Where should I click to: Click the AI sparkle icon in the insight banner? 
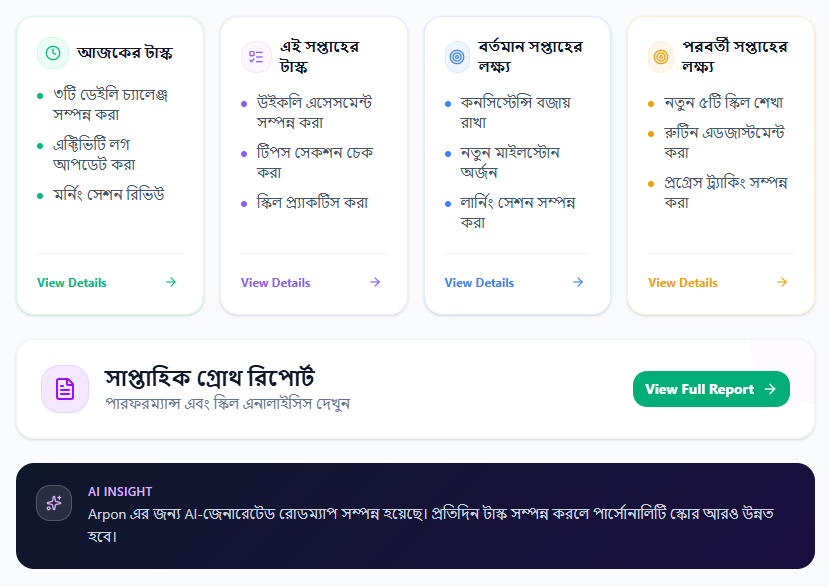pyautogui.click(x=54, y=503)
